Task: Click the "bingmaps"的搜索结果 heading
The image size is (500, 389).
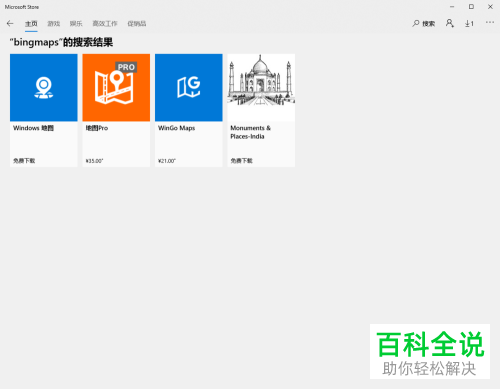Action: [61, 42]
